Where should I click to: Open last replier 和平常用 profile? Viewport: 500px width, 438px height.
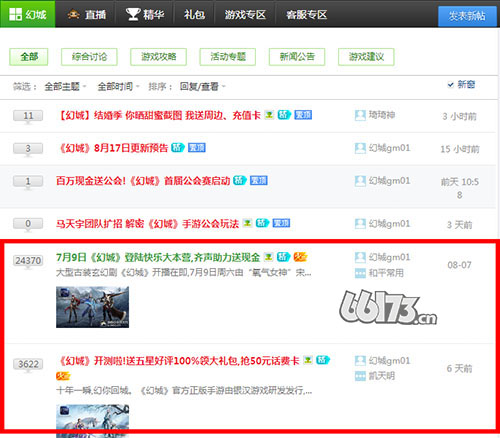[386, 273]
